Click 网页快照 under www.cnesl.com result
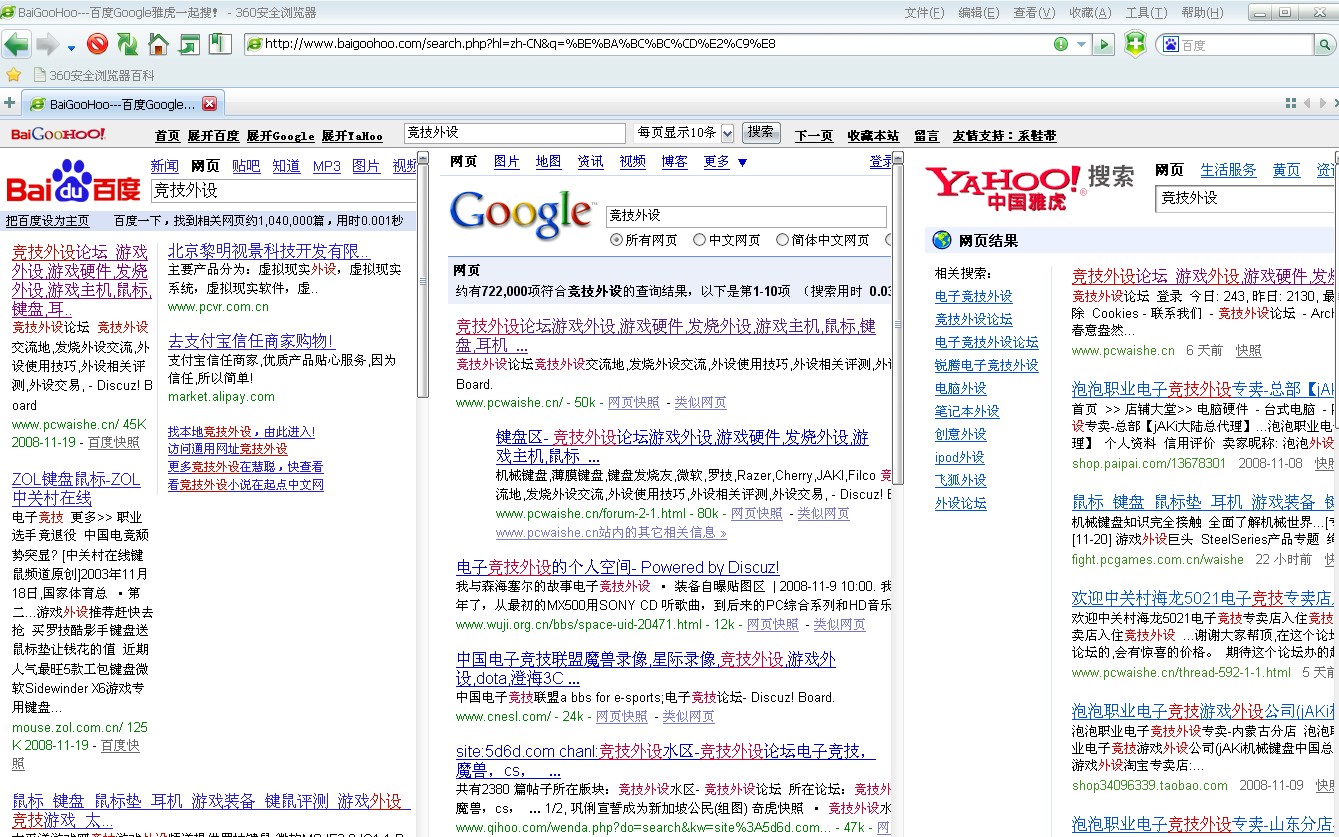Viewport: 1339px width, 837px height. 622,717
